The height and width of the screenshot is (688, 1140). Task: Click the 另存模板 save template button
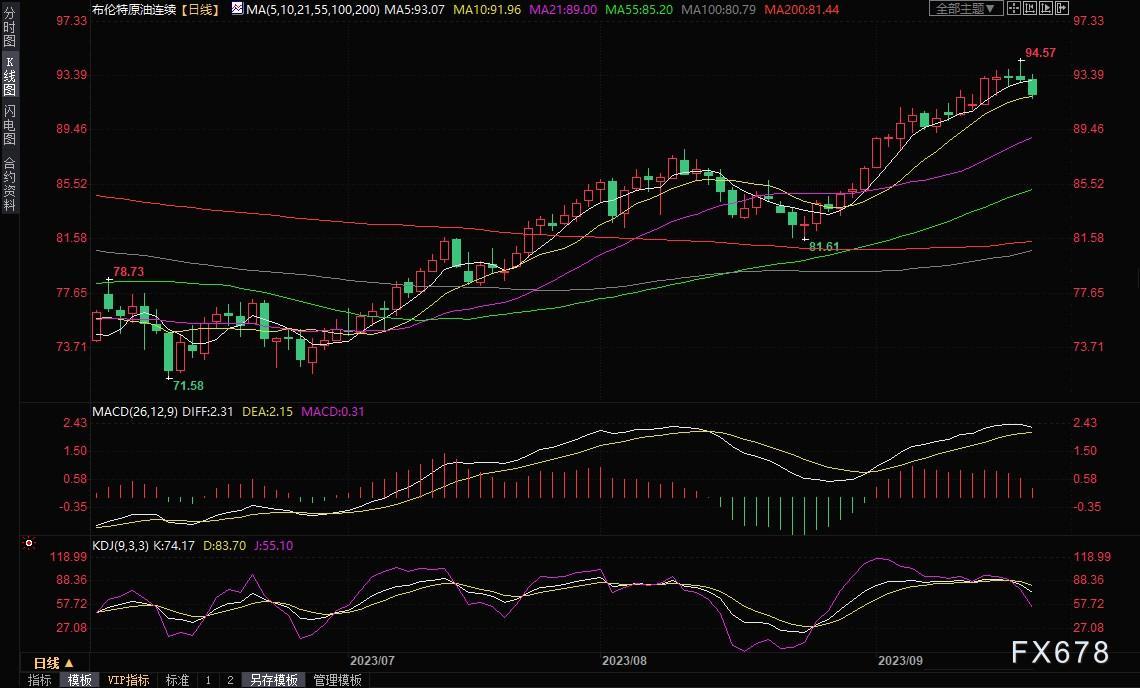point(274,680)
